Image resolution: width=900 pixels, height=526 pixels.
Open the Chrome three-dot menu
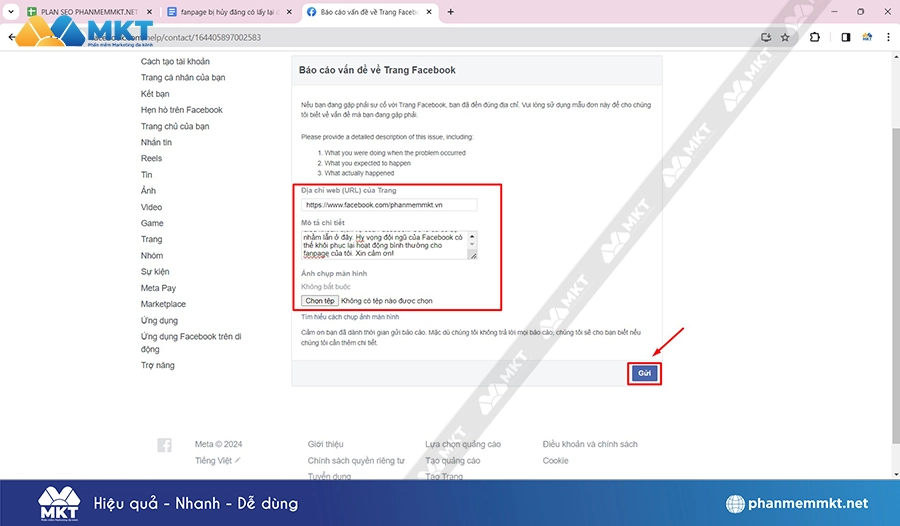889,37
